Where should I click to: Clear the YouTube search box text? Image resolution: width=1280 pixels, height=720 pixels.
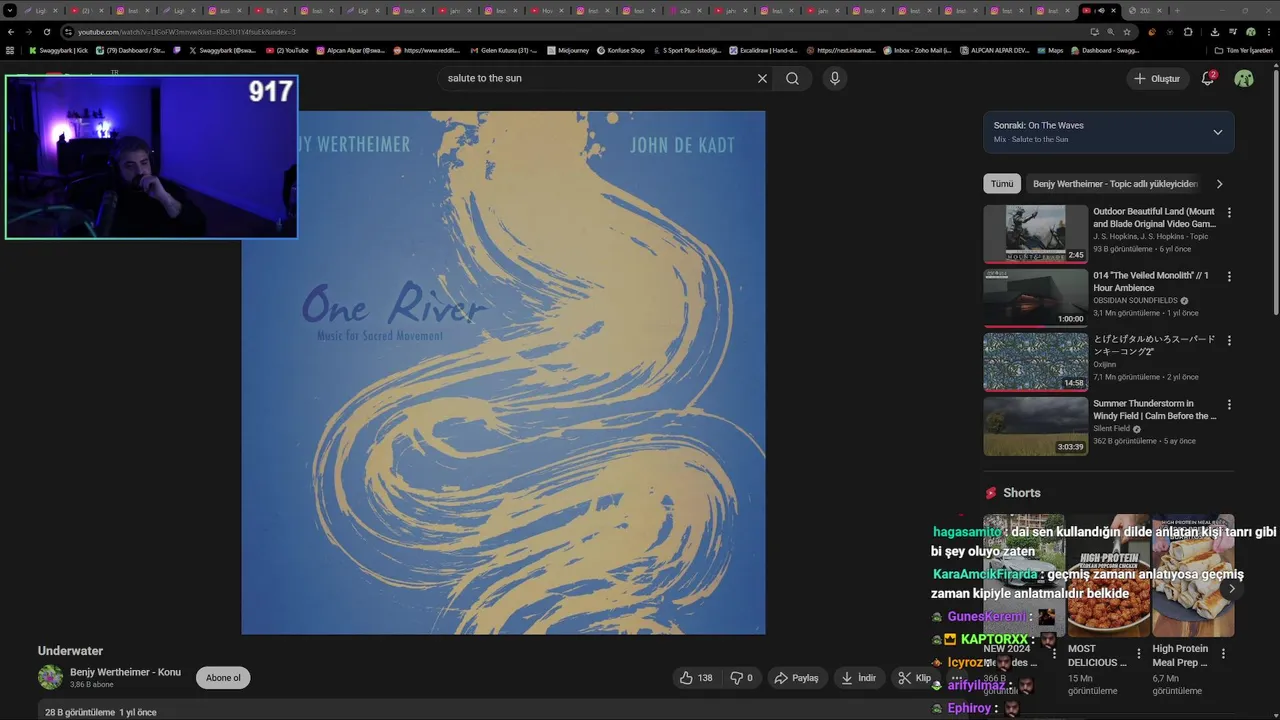762,78
